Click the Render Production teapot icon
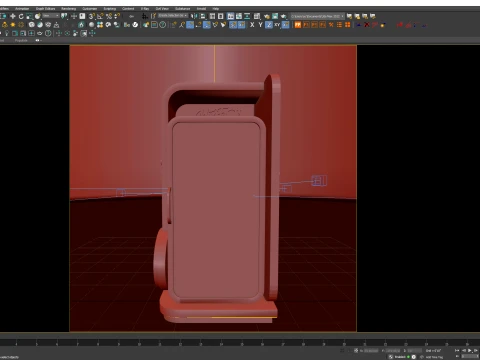 click(x=283, y=16)
